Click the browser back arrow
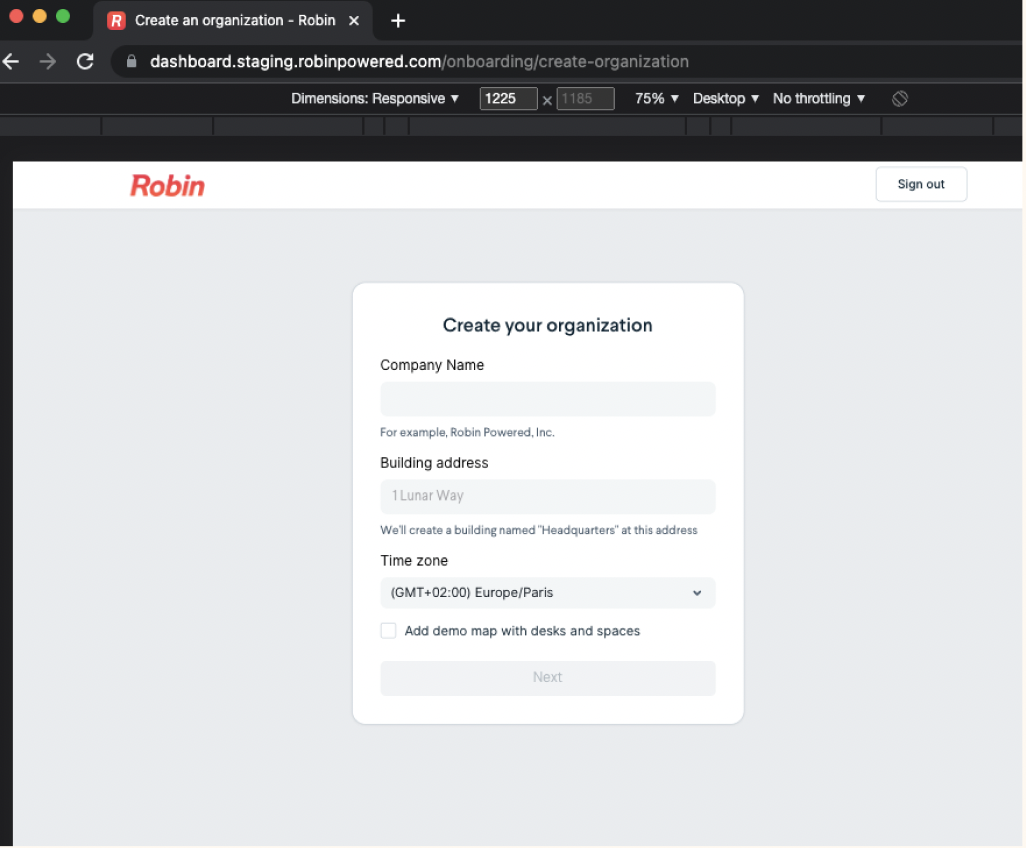The width and height of the screenshot is (1026, 848). (11, 62)
